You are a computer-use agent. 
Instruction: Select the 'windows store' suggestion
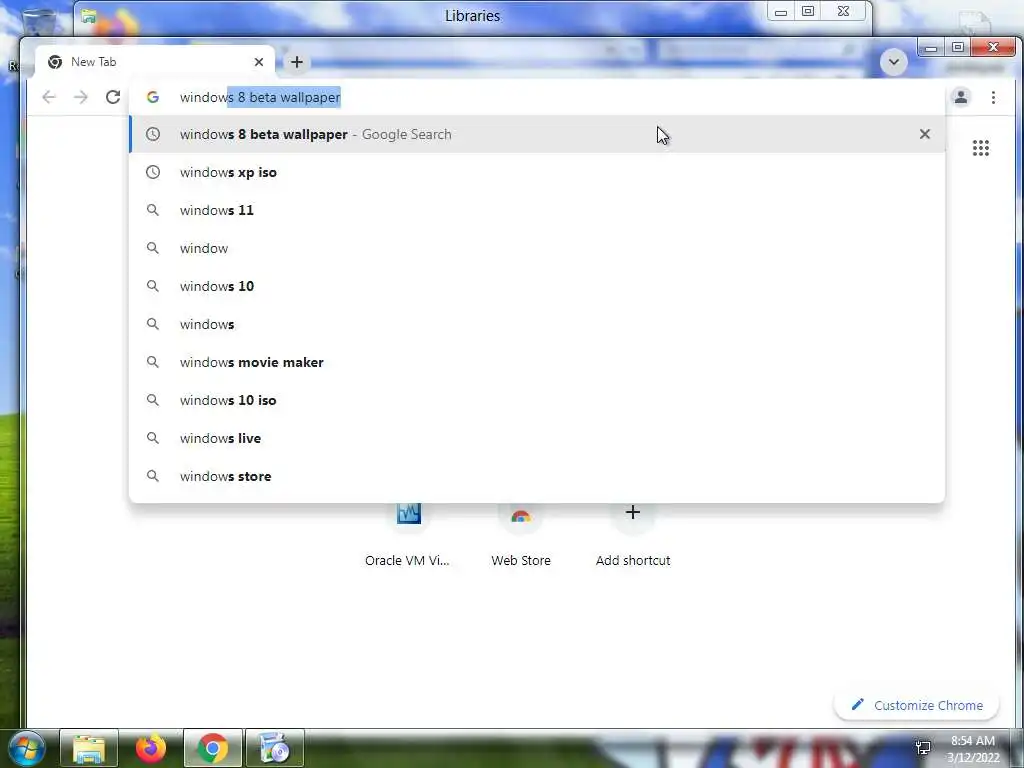(x=537, y=476)
